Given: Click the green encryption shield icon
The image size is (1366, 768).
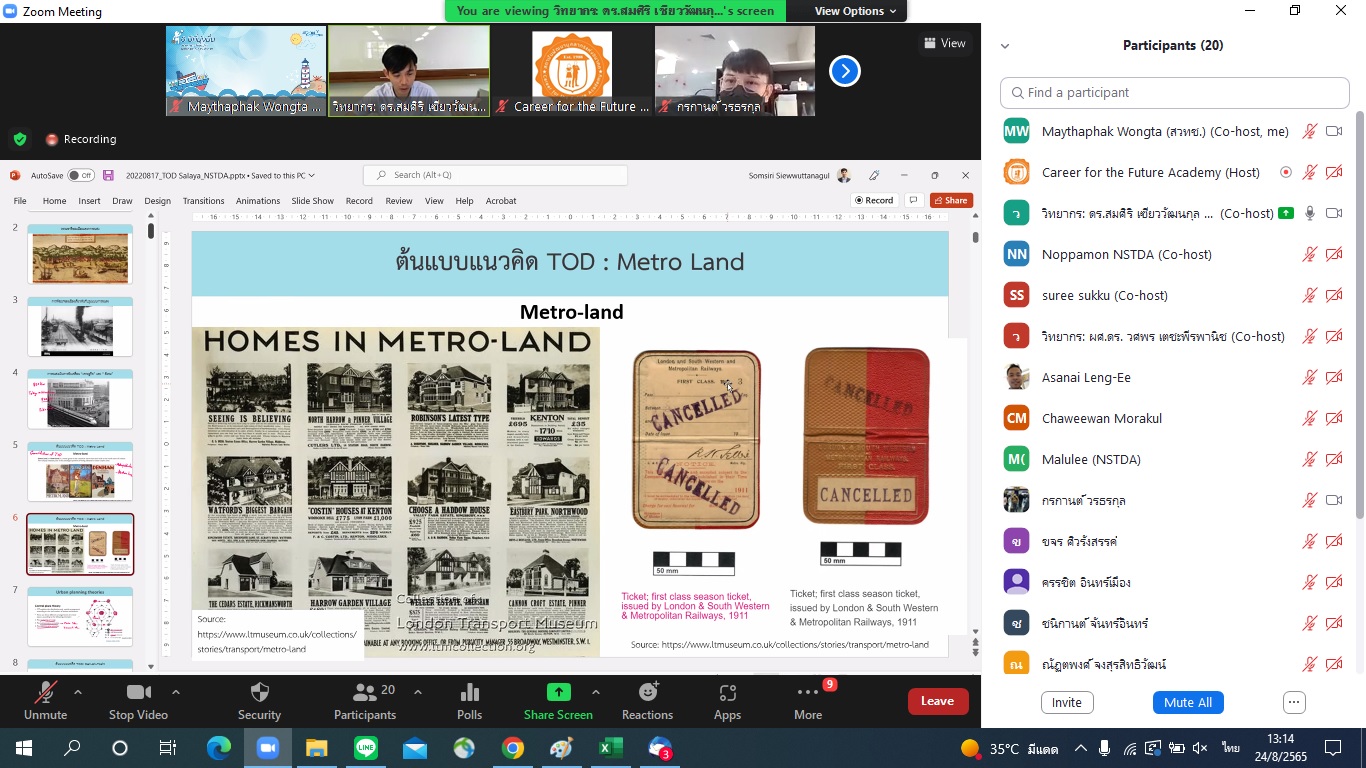Looking at the screenshot, I should [x=19, y=139].
